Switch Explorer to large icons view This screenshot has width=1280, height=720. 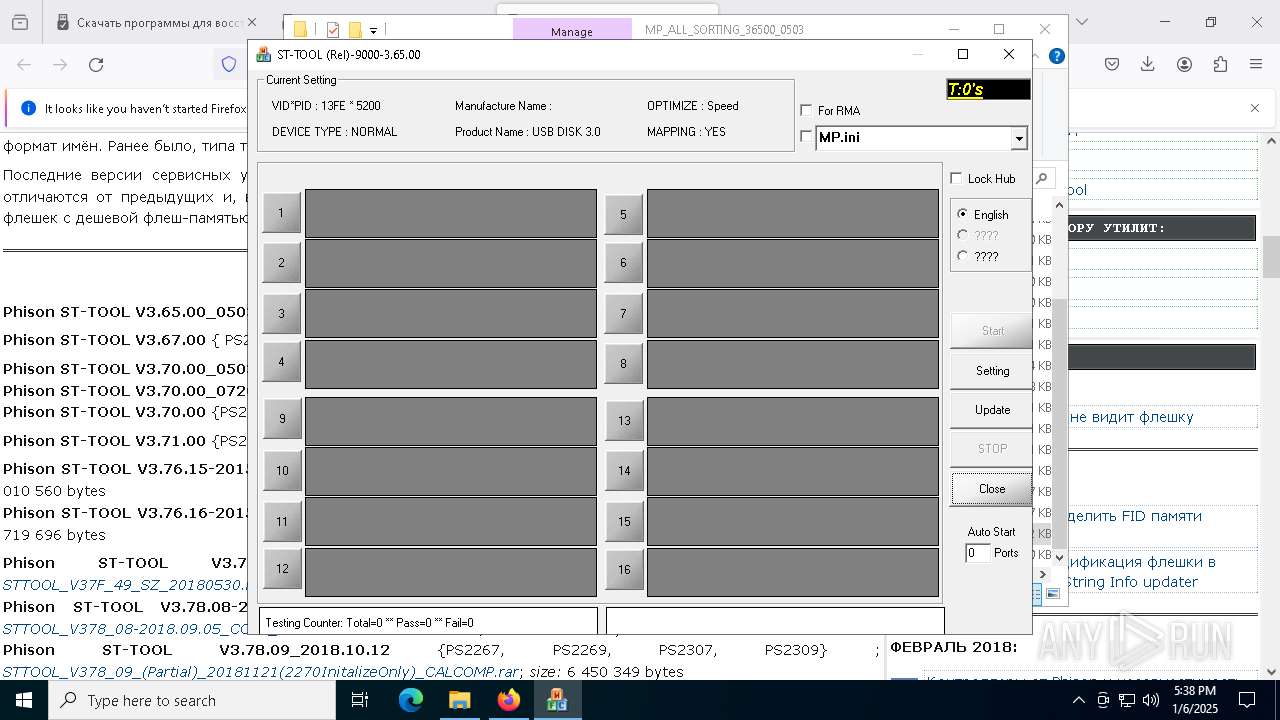pos(1052,594)
